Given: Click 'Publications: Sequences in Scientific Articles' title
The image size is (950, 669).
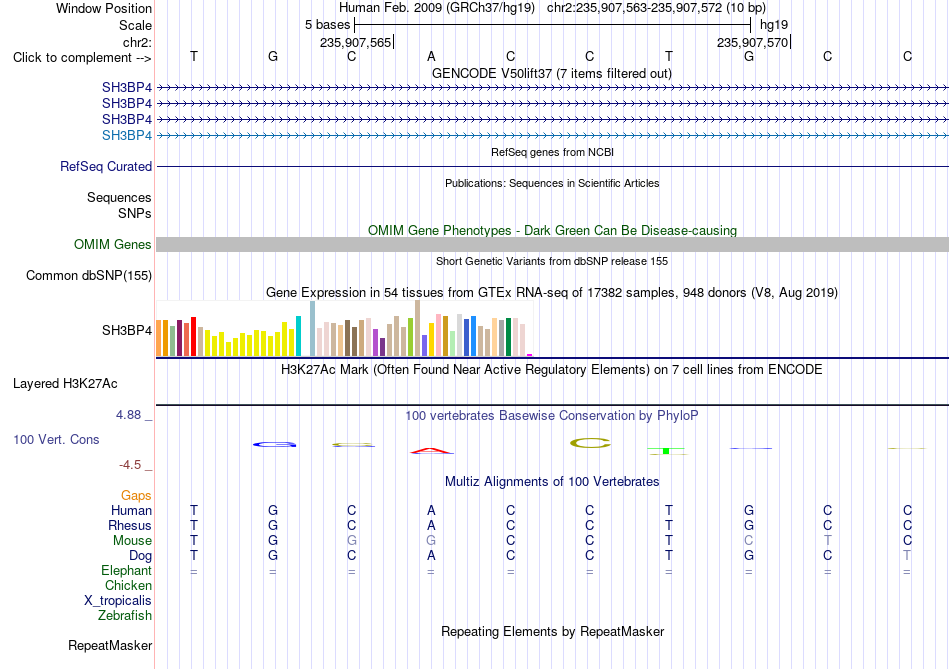Looking at the screenshot, I should tap(552, 183).
